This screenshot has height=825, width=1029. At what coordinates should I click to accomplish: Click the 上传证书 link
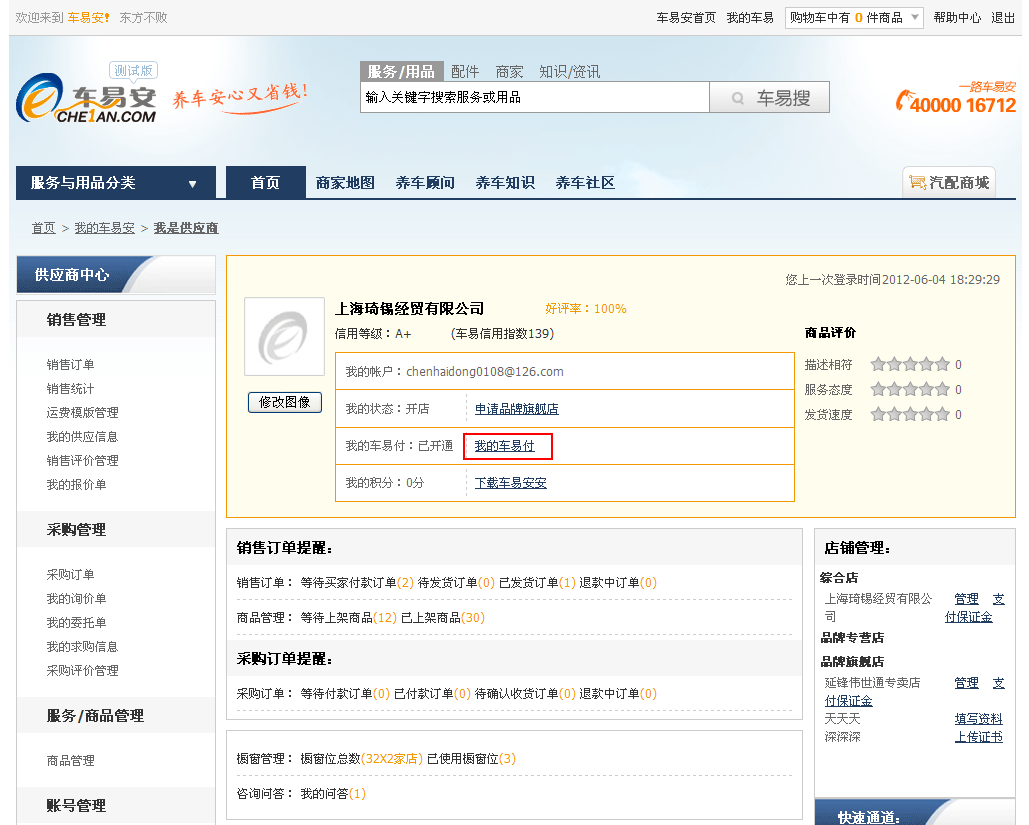[978, 737]
